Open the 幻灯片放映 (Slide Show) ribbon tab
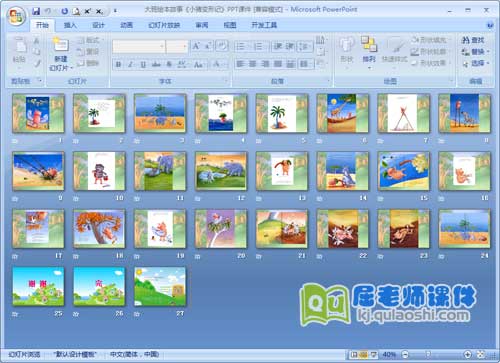Image resolution: width=500 pixels, height=363 pixels. pos(164,25)
